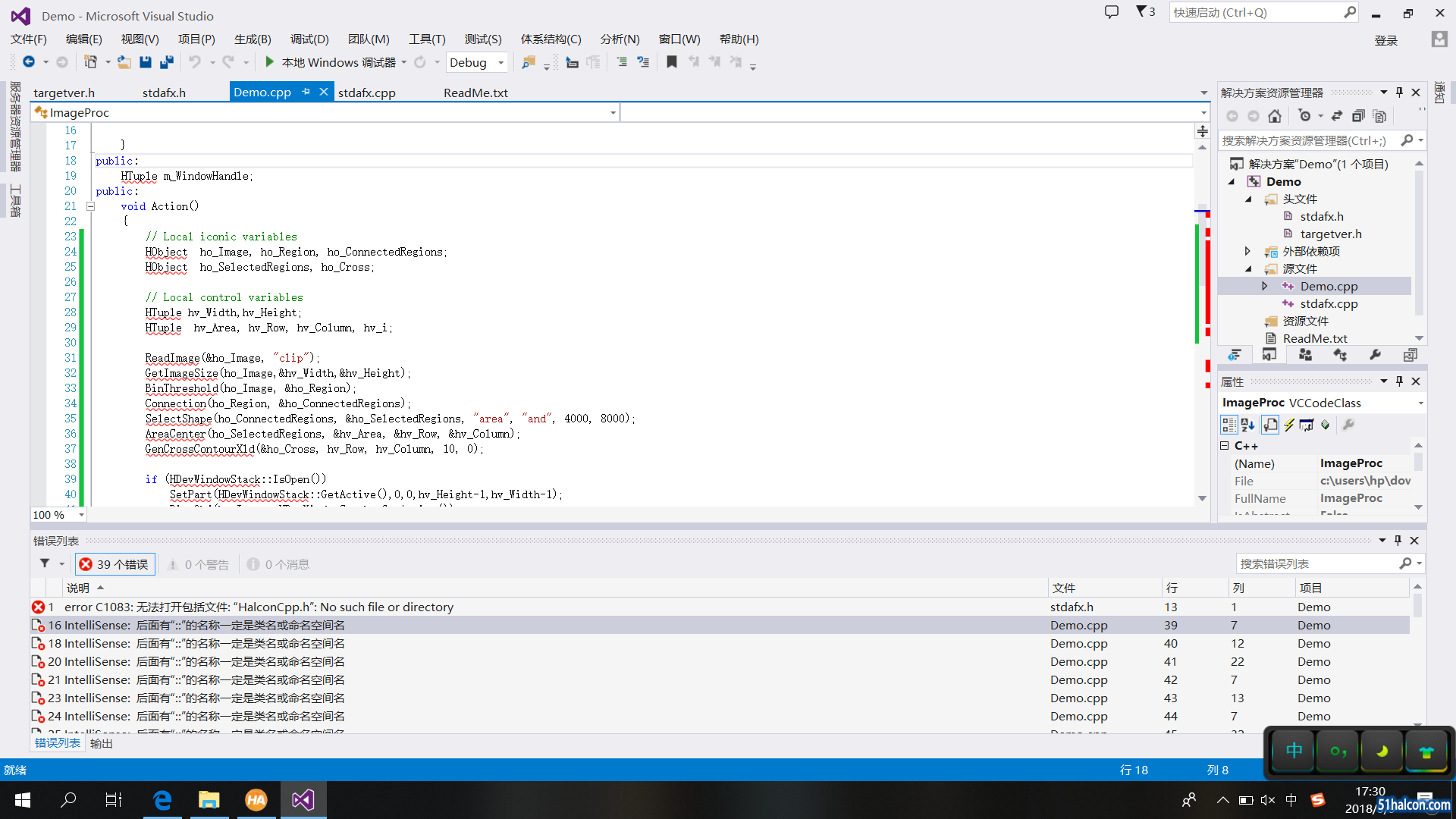1456x819 pixels.
Task: Toggle Categorized view in Properties panel
Action: pos(1228,425)
